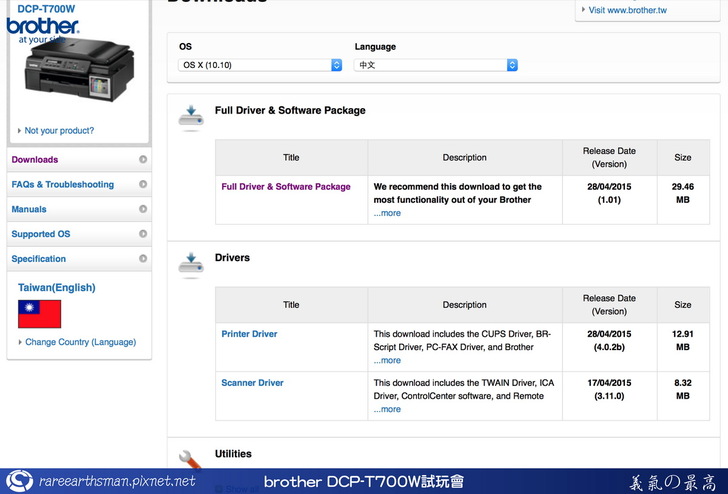728x494 pixels.
Task: Click the Full Driver & Software Package link
Action: [x=286, y=187]
